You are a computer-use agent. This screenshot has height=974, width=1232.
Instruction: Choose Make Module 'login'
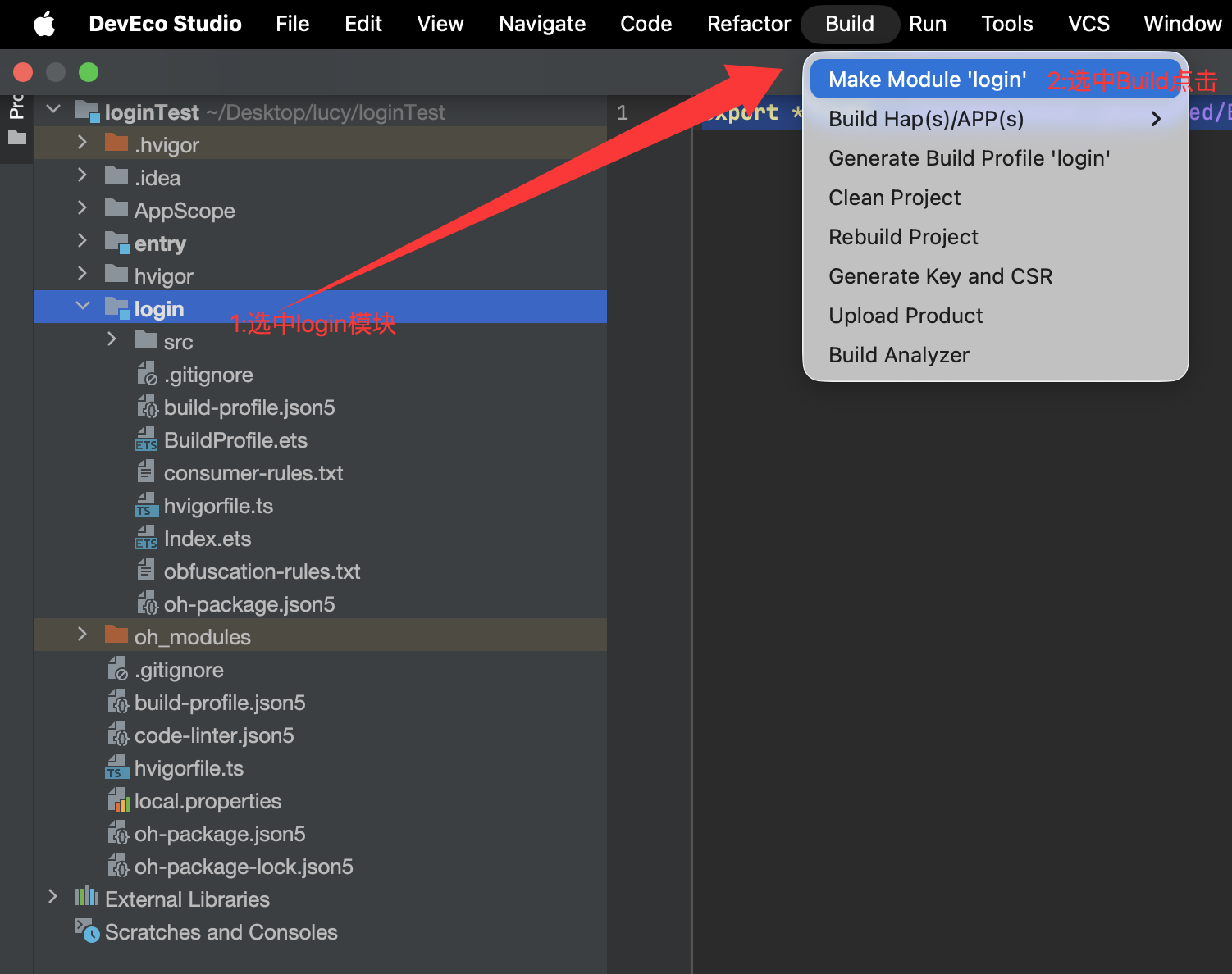(995, 80)
